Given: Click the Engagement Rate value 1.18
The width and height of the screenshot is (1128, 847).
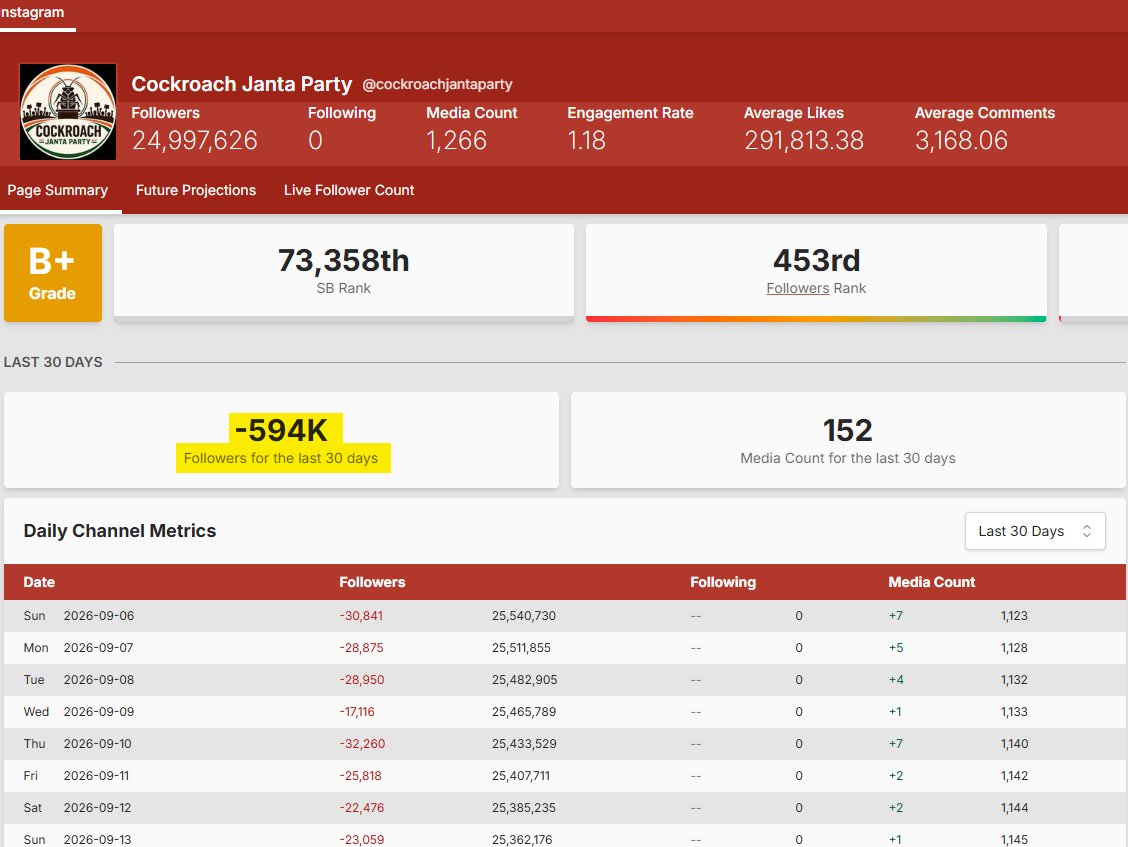Looking at the screenshot, I should click(586, 140).
